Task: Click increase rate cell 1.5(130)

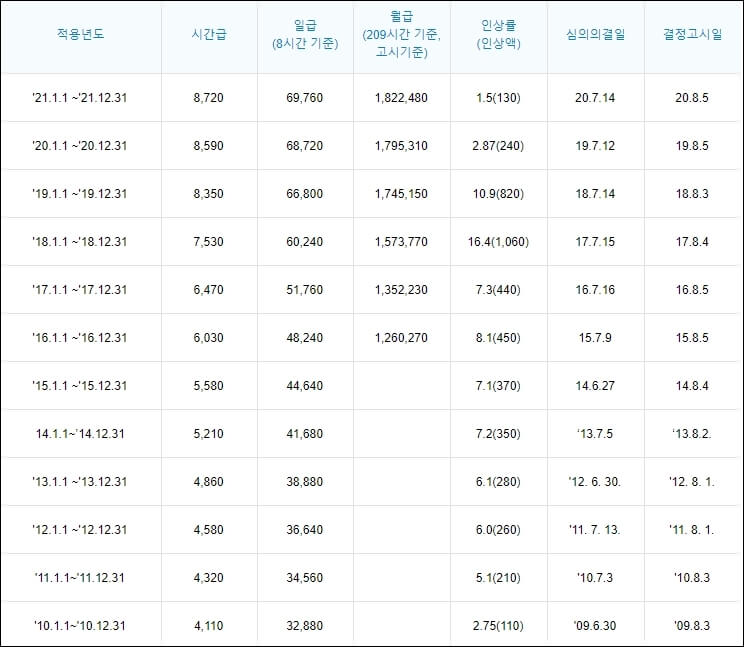Action: click(x=498, y=98)
